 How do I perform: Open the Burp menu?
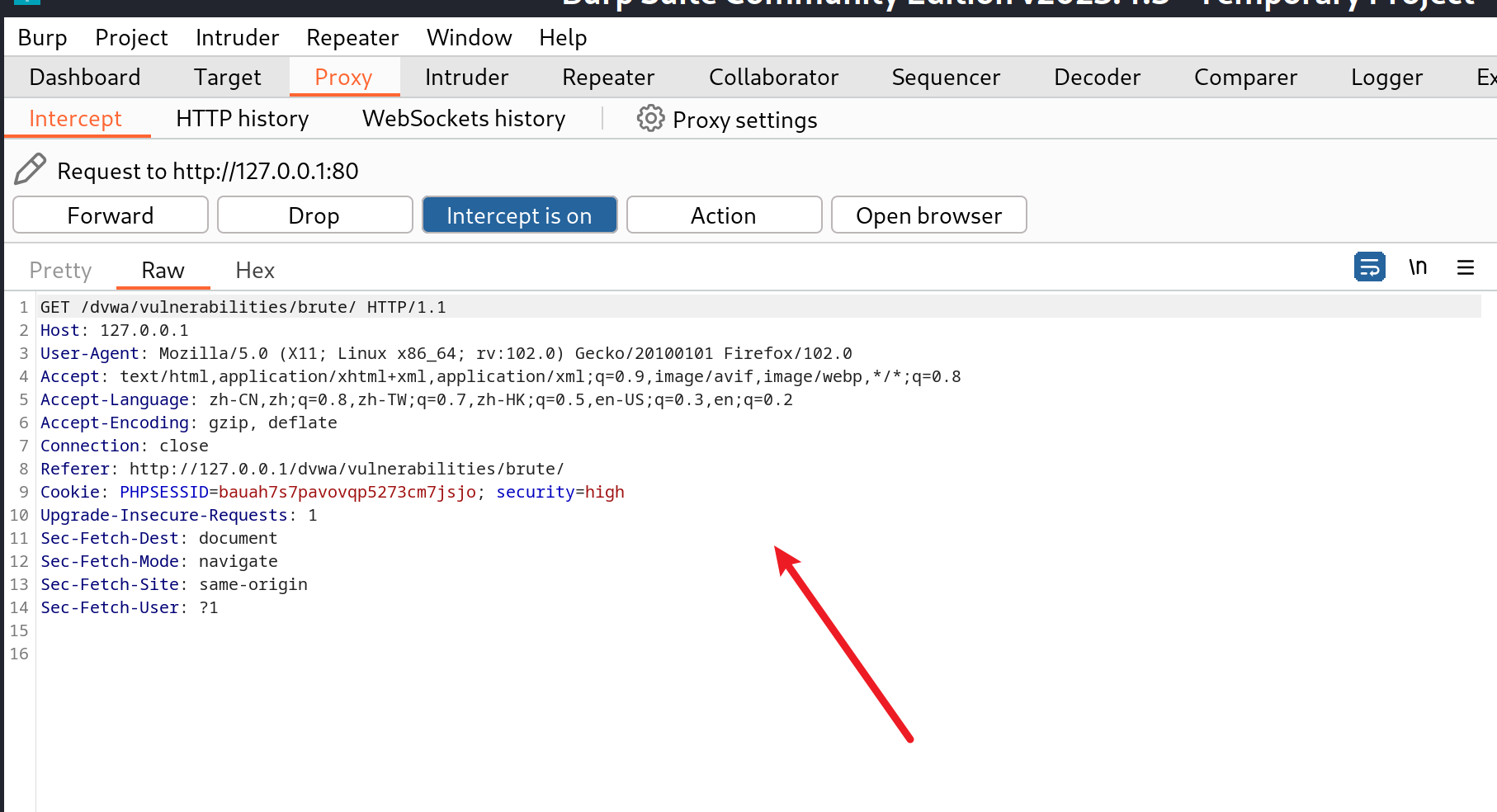(x=43, y=38)
